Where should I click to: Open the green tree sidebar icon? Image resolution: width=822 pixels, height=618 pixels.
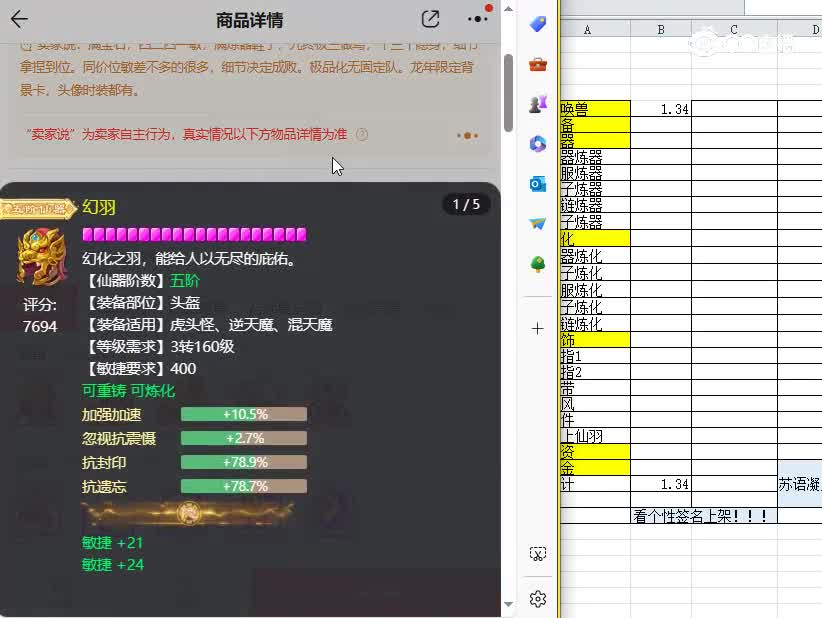click(x=538, y=264)
